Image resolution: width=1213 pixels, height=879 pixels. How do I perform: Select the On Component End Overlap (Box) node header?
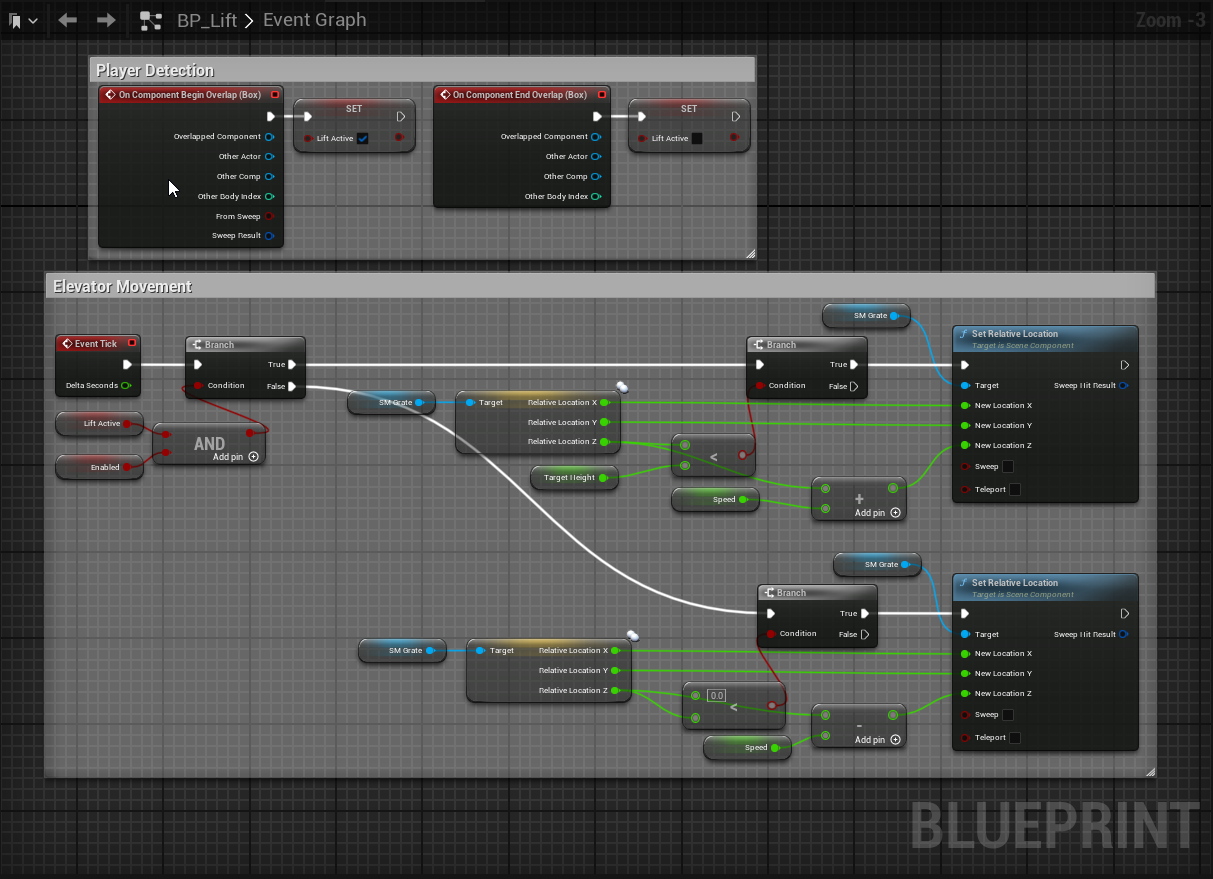click(520, 95)
